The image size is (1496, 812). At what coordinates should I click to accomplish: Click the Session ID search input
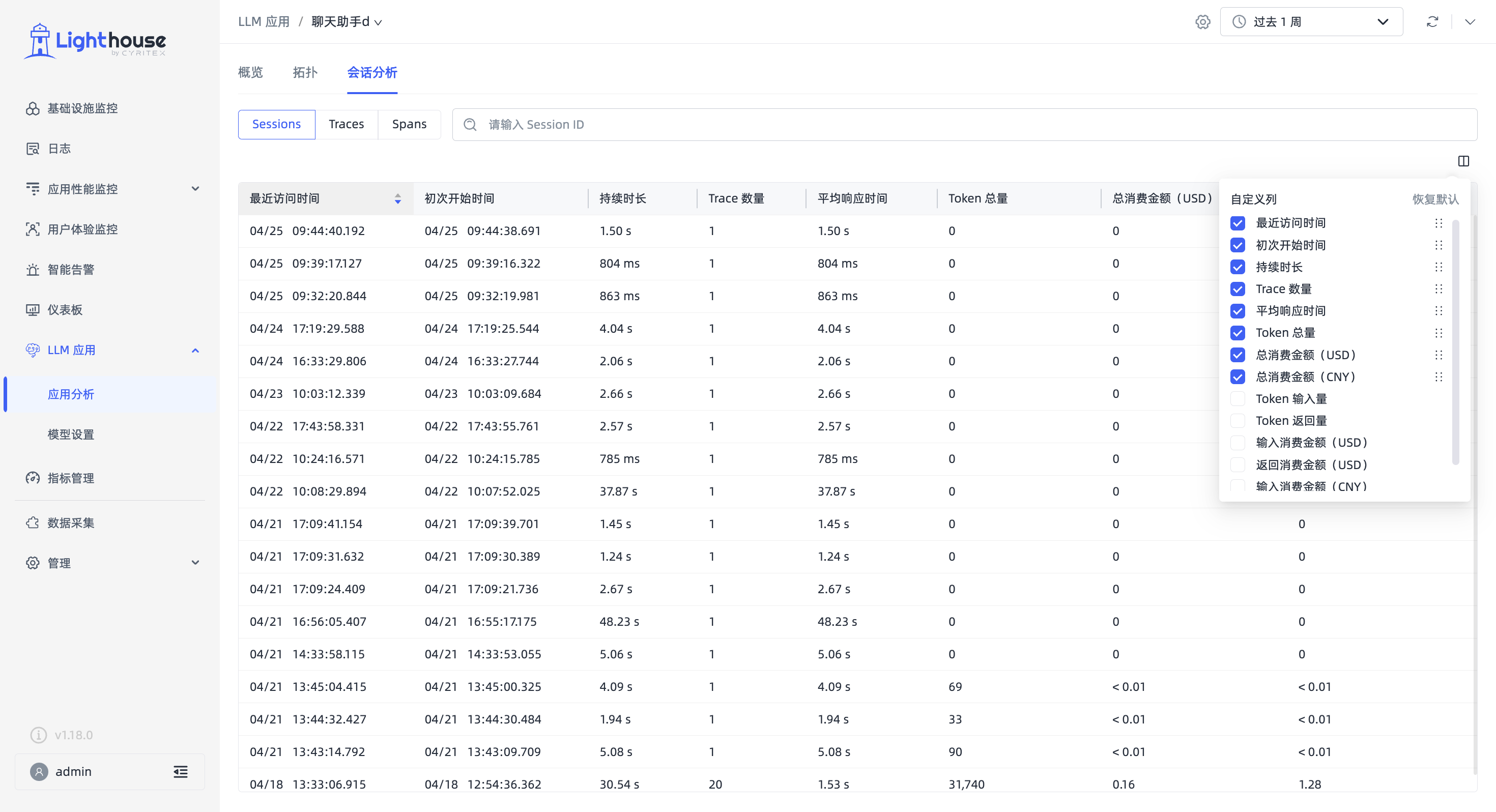tap(965, 125)
